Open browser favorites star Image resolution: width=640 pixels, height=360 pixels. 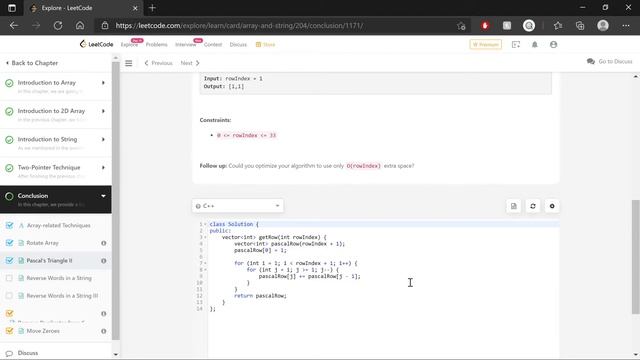click(x=558, y=25)
